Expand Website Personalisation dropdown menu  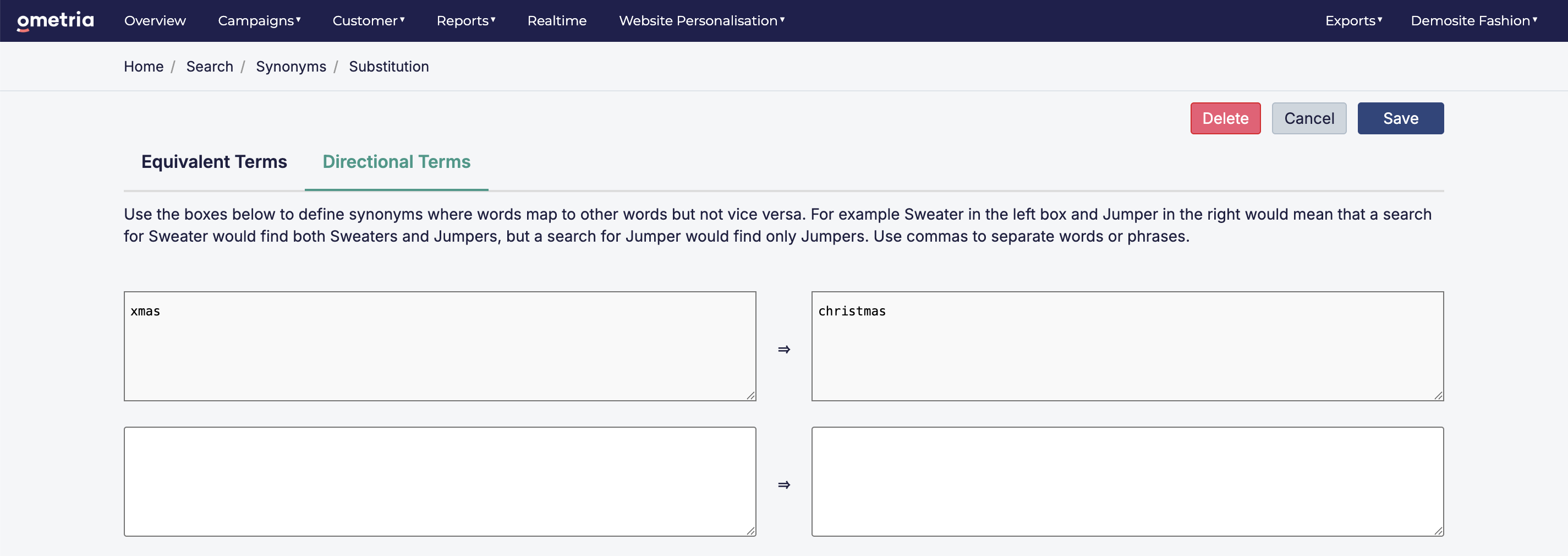(701, 21)
